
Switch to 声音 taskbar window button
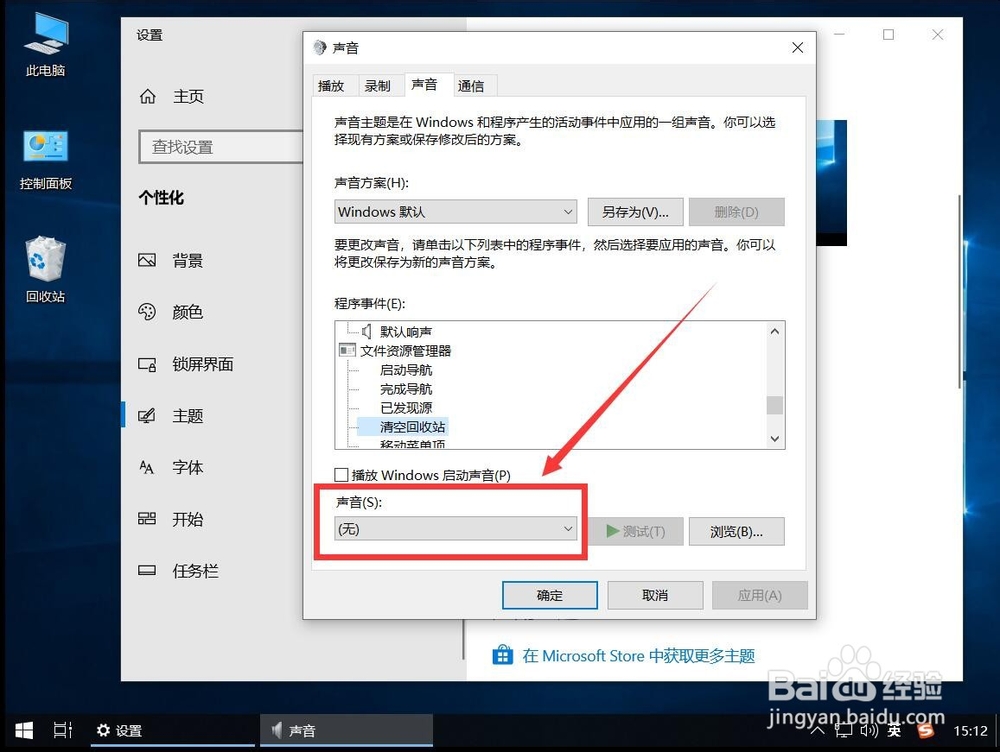[x=346, y=730]
